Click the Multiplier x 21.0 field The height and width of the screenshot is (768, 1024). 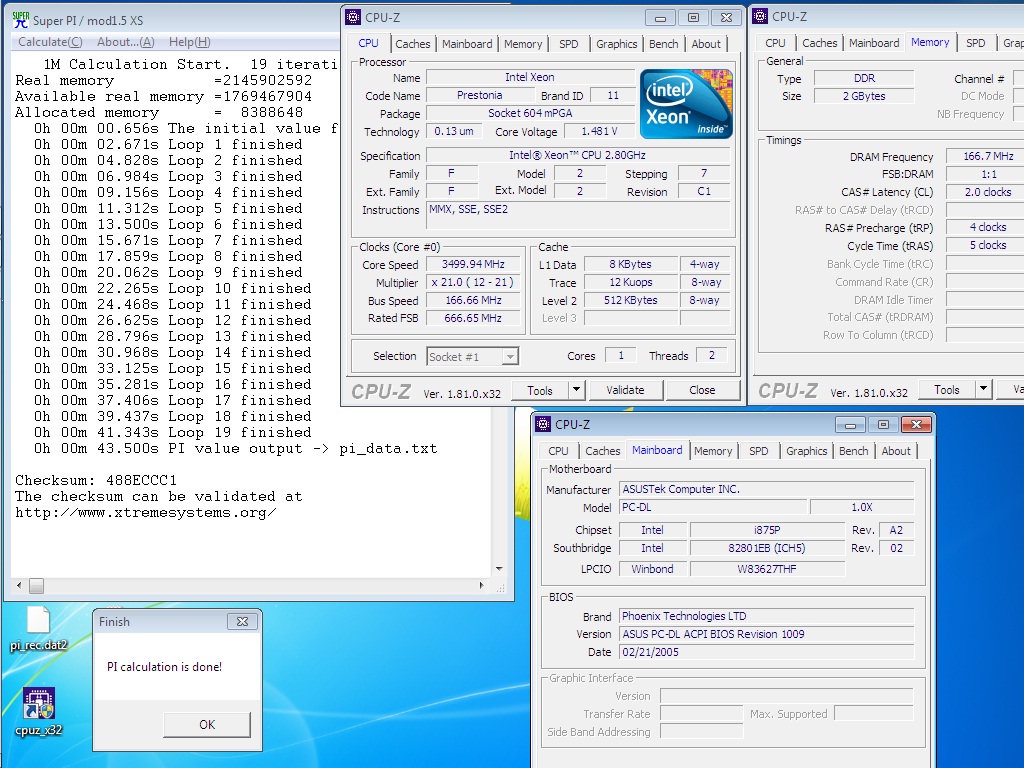[x=473, y=282]
